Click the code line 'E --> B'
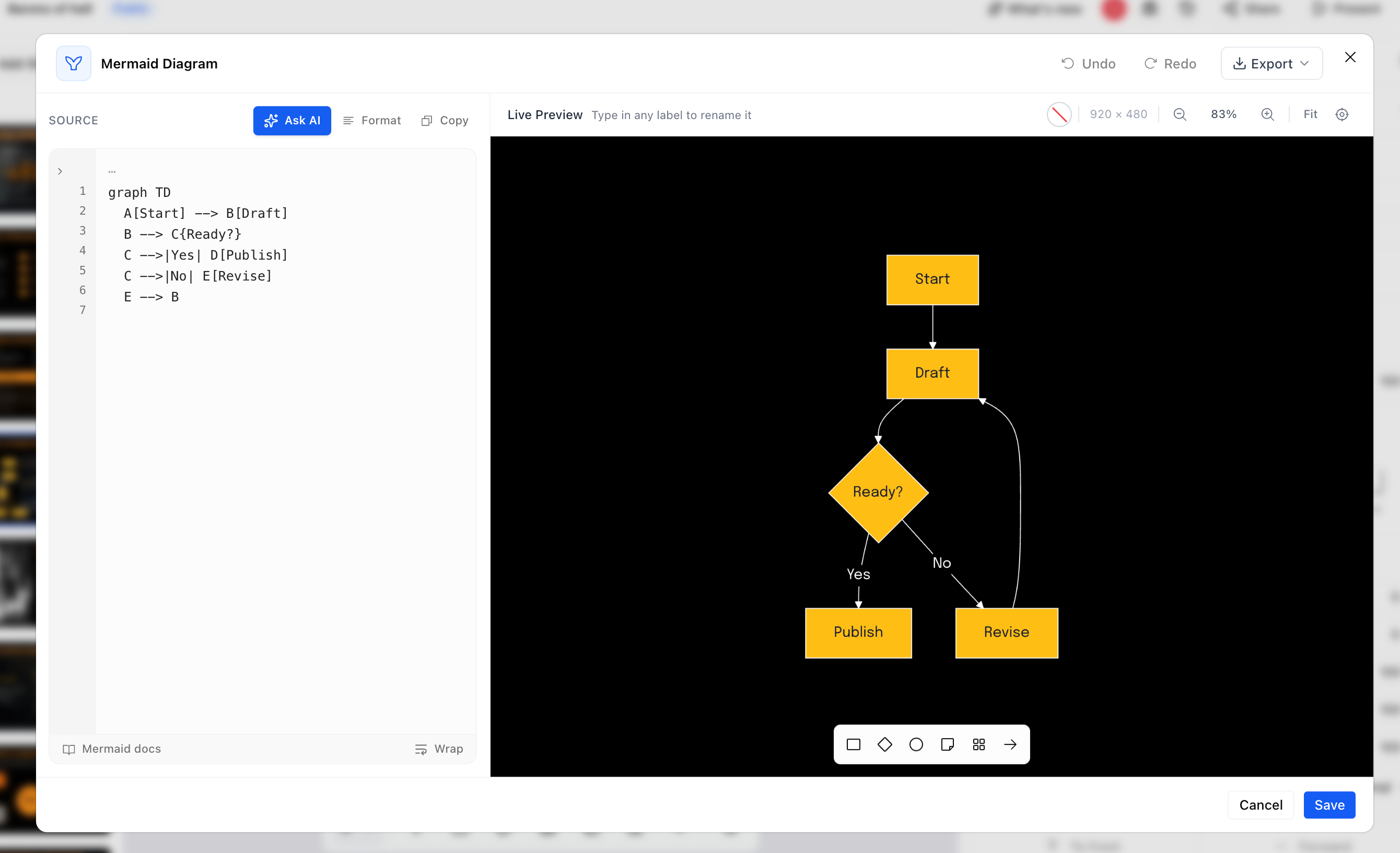 pos(151,297)
